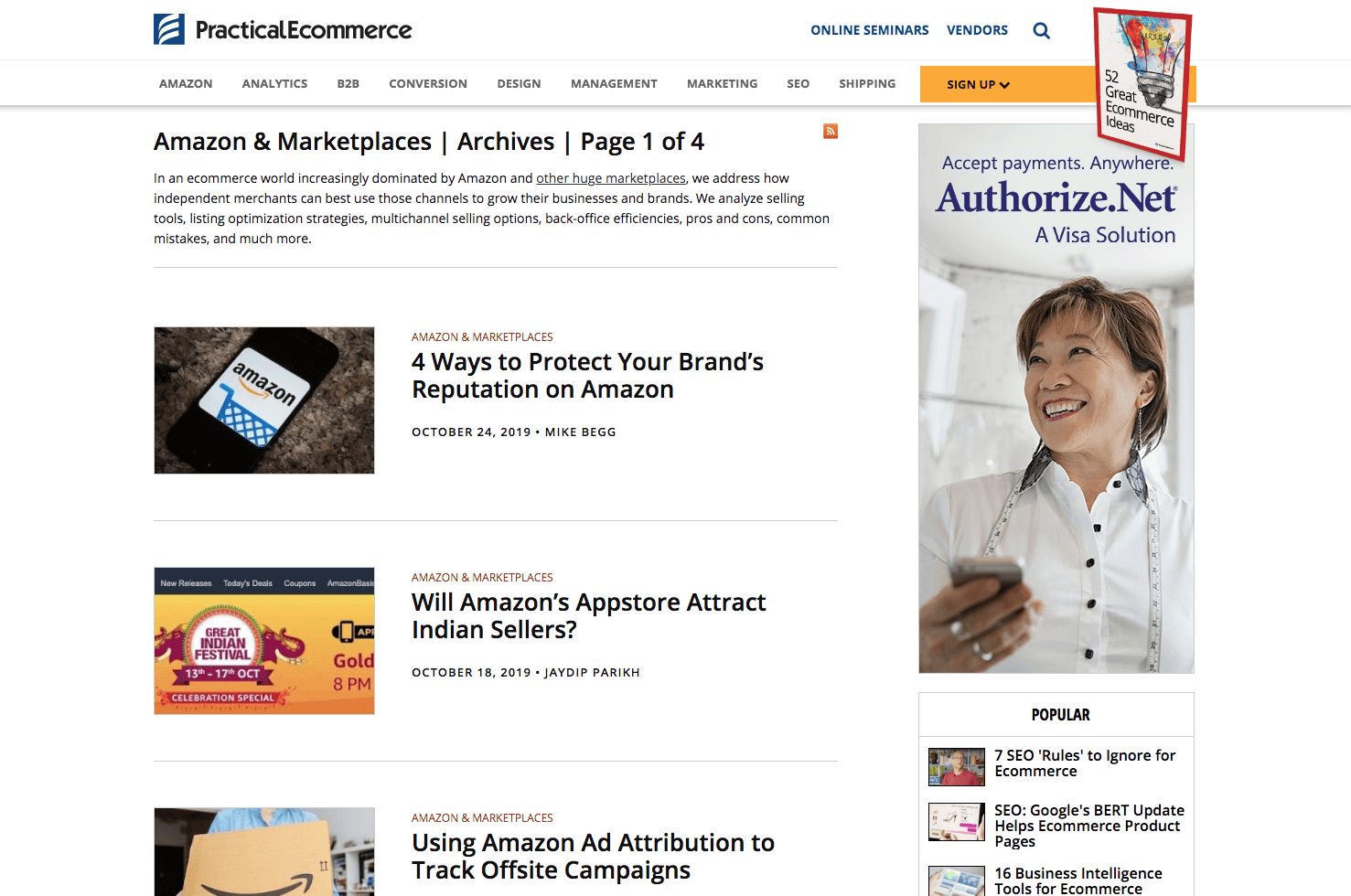
Task: Open the B2B menu item
Action: coord(348,83)
